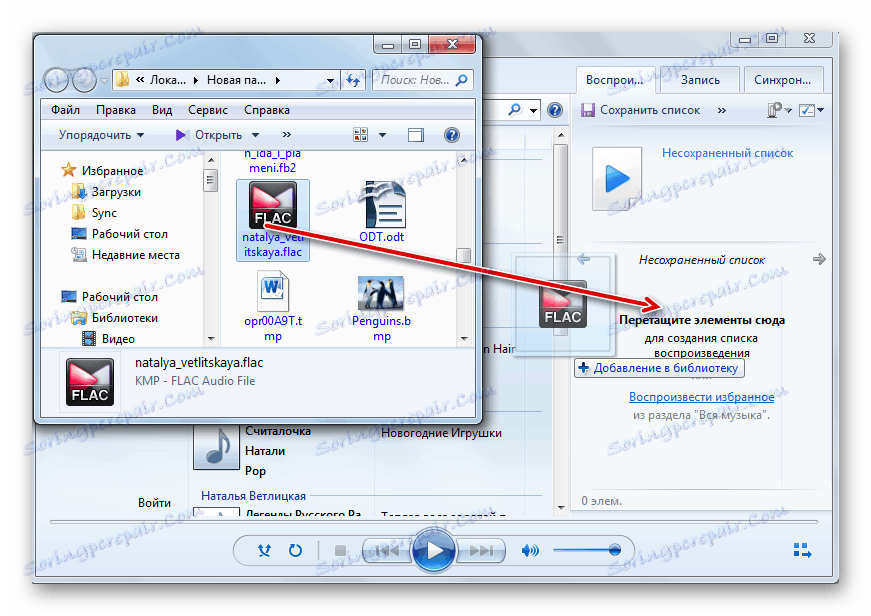The height and width of the screenshot is (616, 871).
Task: Expand Media Player search options dropdown
Action: click(533, 110)
